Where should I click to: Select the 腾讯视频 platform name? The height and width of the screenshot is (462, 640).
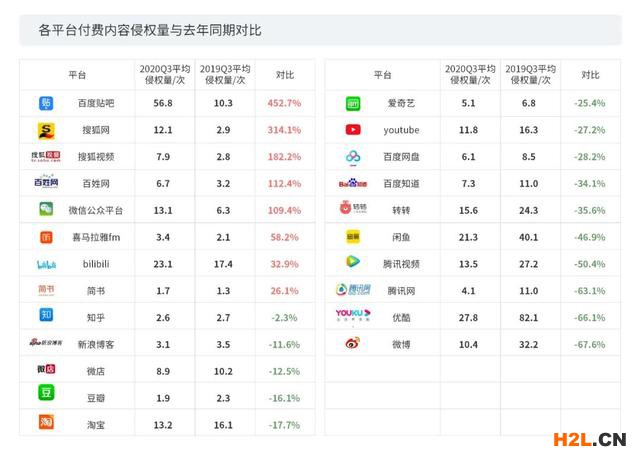pyautogui.click(x=401, y=264)
